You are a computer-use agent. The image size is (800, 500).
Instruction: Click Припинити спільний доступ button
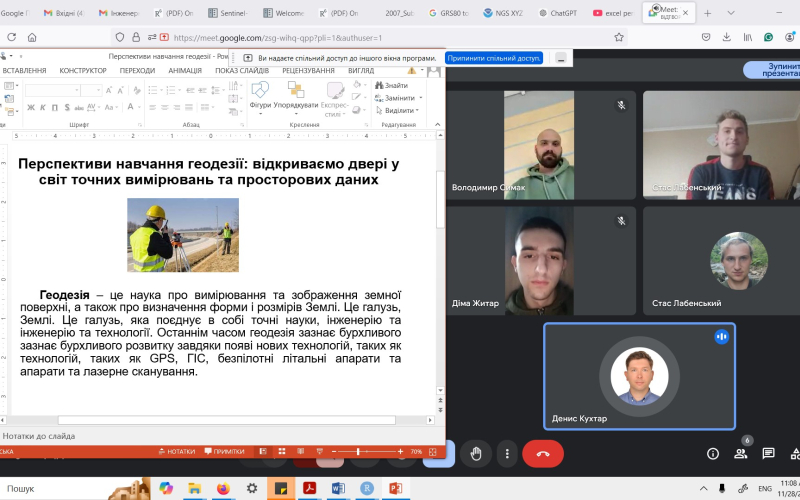click(494, 58)
